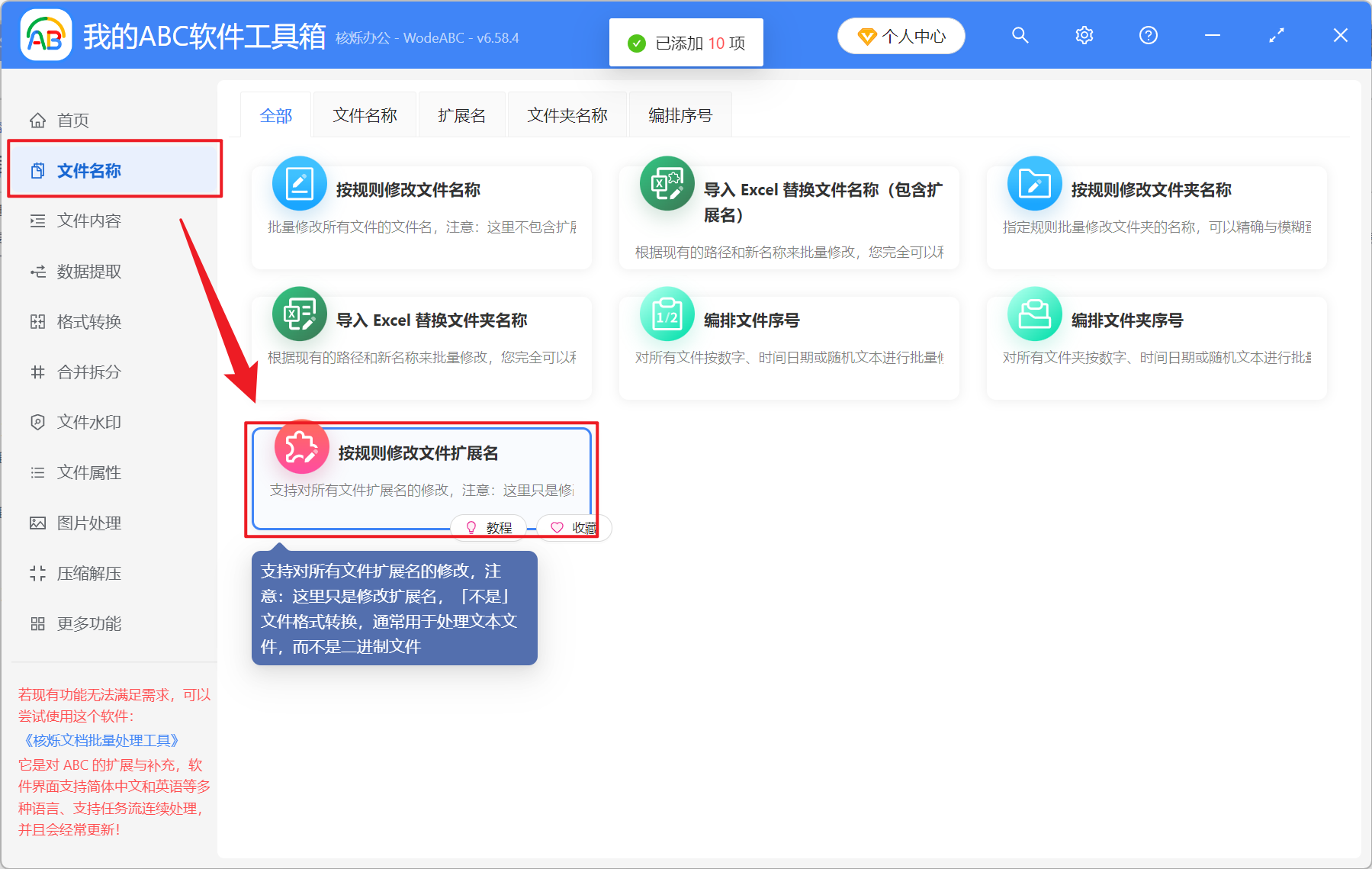This screenshot has width=1372, height=869.
Task: Select 格式转换 in the sidebar
Action: [x=88, y=322]
